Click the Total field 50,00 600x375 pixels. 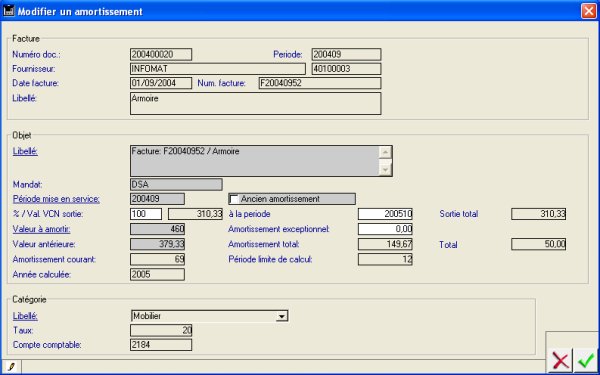[x=538, y=244]
